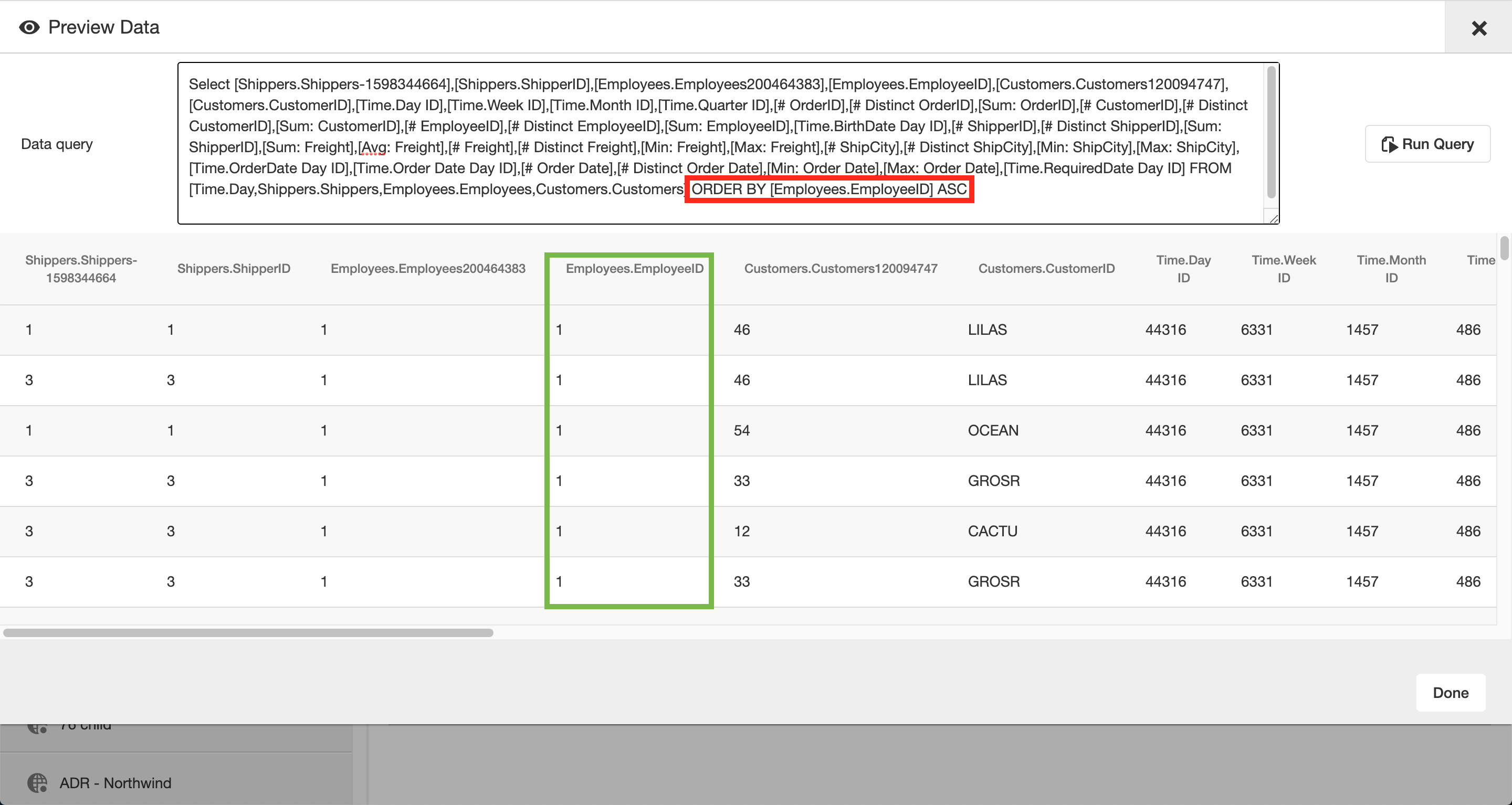This screenshot has width=1512, height=805.
Task: Click the query box resize handle
Action: [1273, 218]
